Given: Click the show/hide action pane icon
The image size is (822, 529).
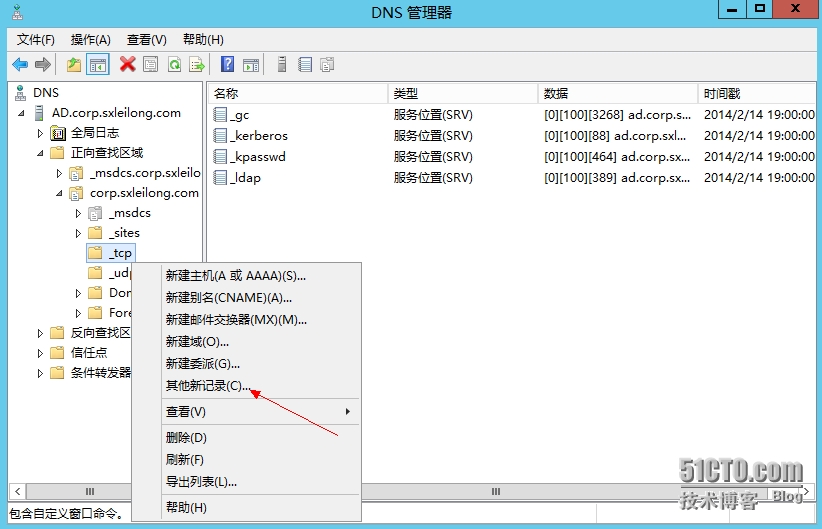Looking at the screenshot, I should (251, 65).
